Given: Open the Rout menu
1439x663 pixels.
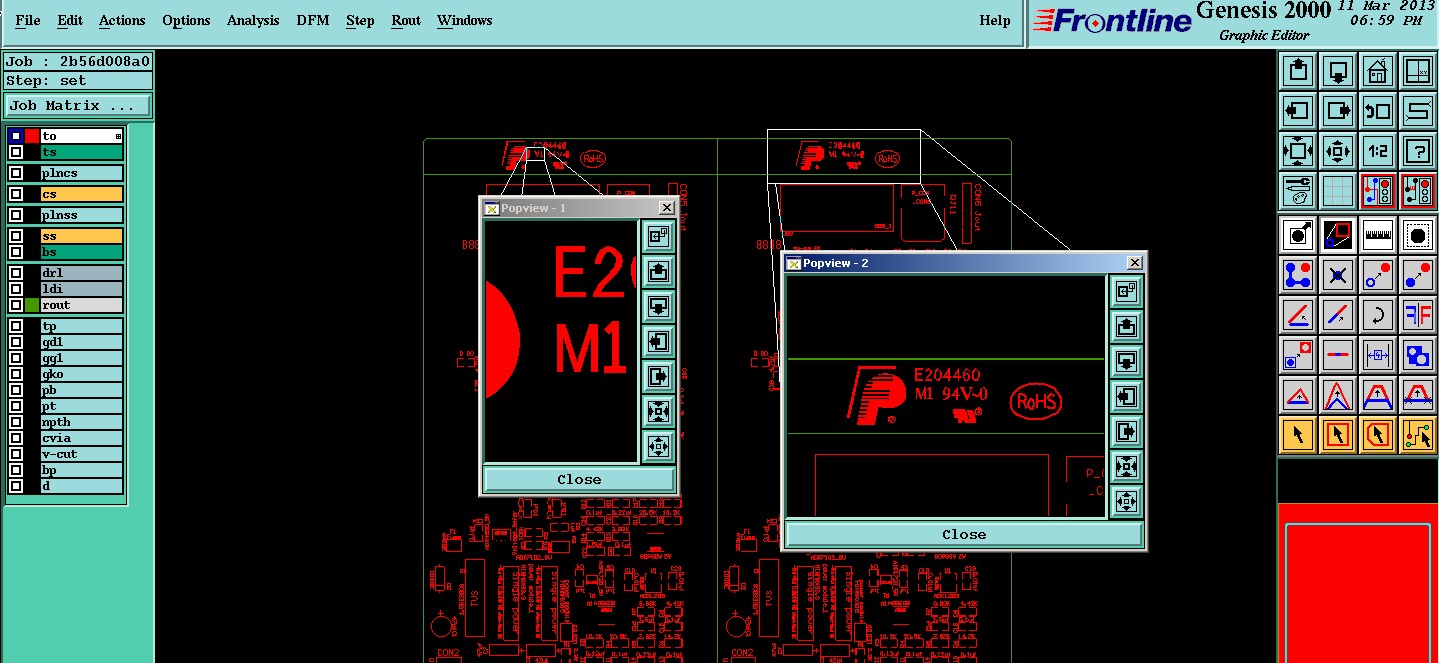Looking at the screenshot, I should 406,20.
